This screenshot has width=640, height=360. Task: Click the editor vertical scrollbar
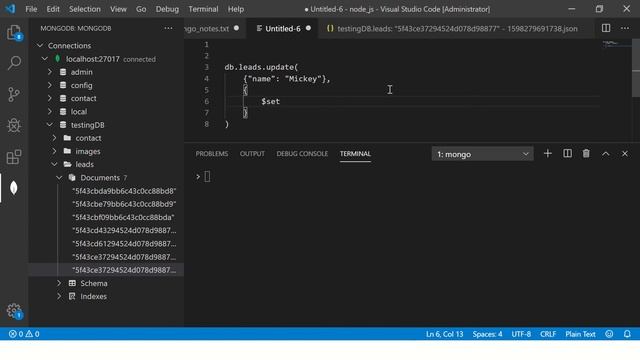[x=636, y=69]
